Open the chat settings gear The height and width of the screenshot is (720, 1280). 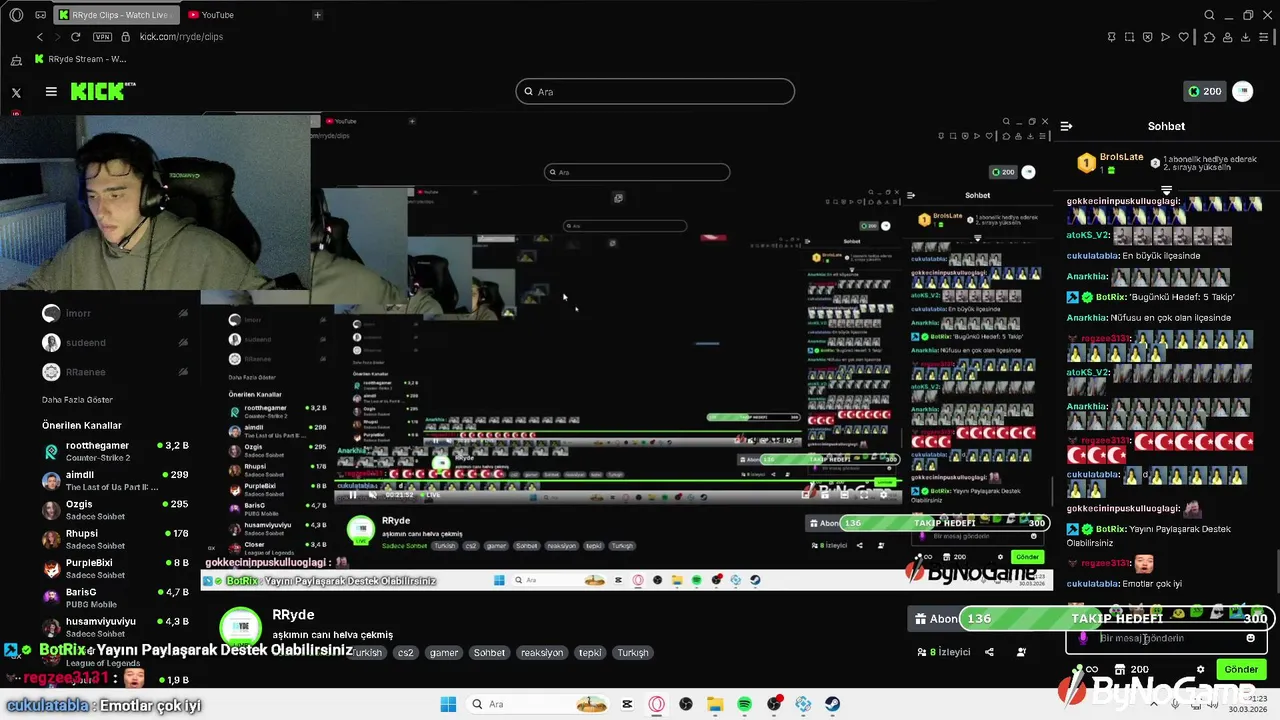(1200, 669)
